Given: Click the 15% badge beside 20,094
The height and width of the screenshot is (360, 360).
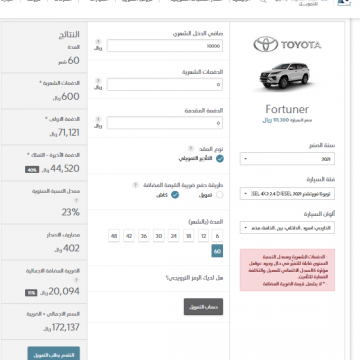Looking at the screenshot, I should 31,293.
